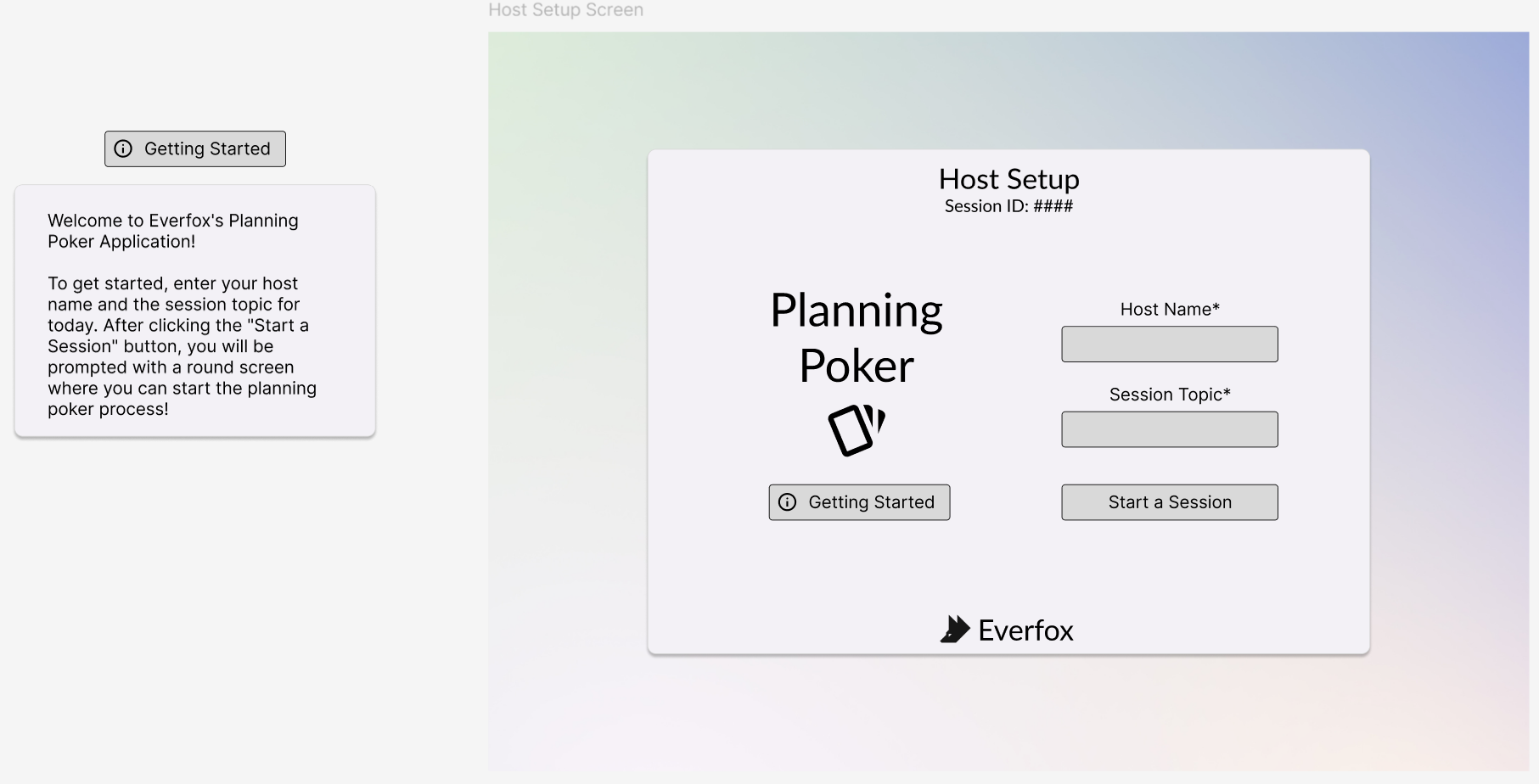This screenshot has width=1539, height=784.
Task: Select the welcome instructions tooltip panel
Action: click(x=194, y=311)
